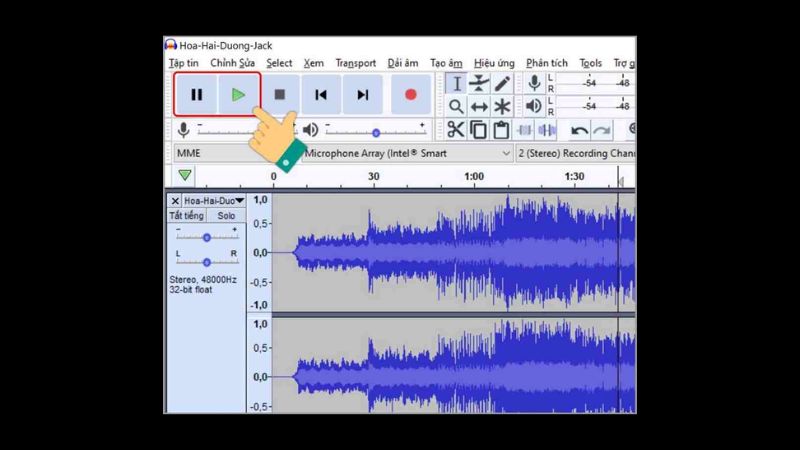
Task: Copy selection with the Copy icon
Action: point(479,130)
